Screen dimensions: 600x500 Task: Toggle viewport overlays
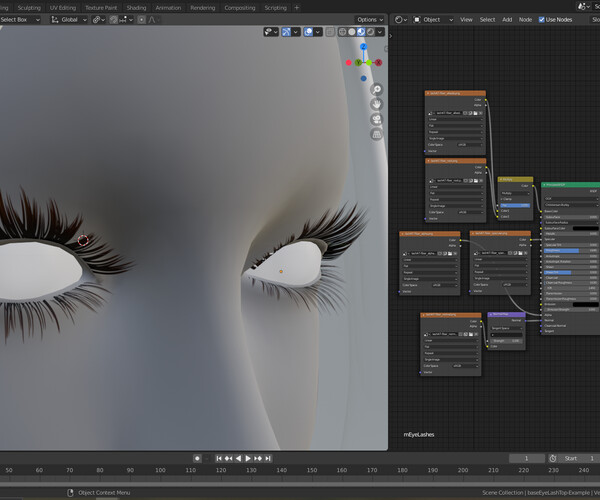(x=308, y=32)
